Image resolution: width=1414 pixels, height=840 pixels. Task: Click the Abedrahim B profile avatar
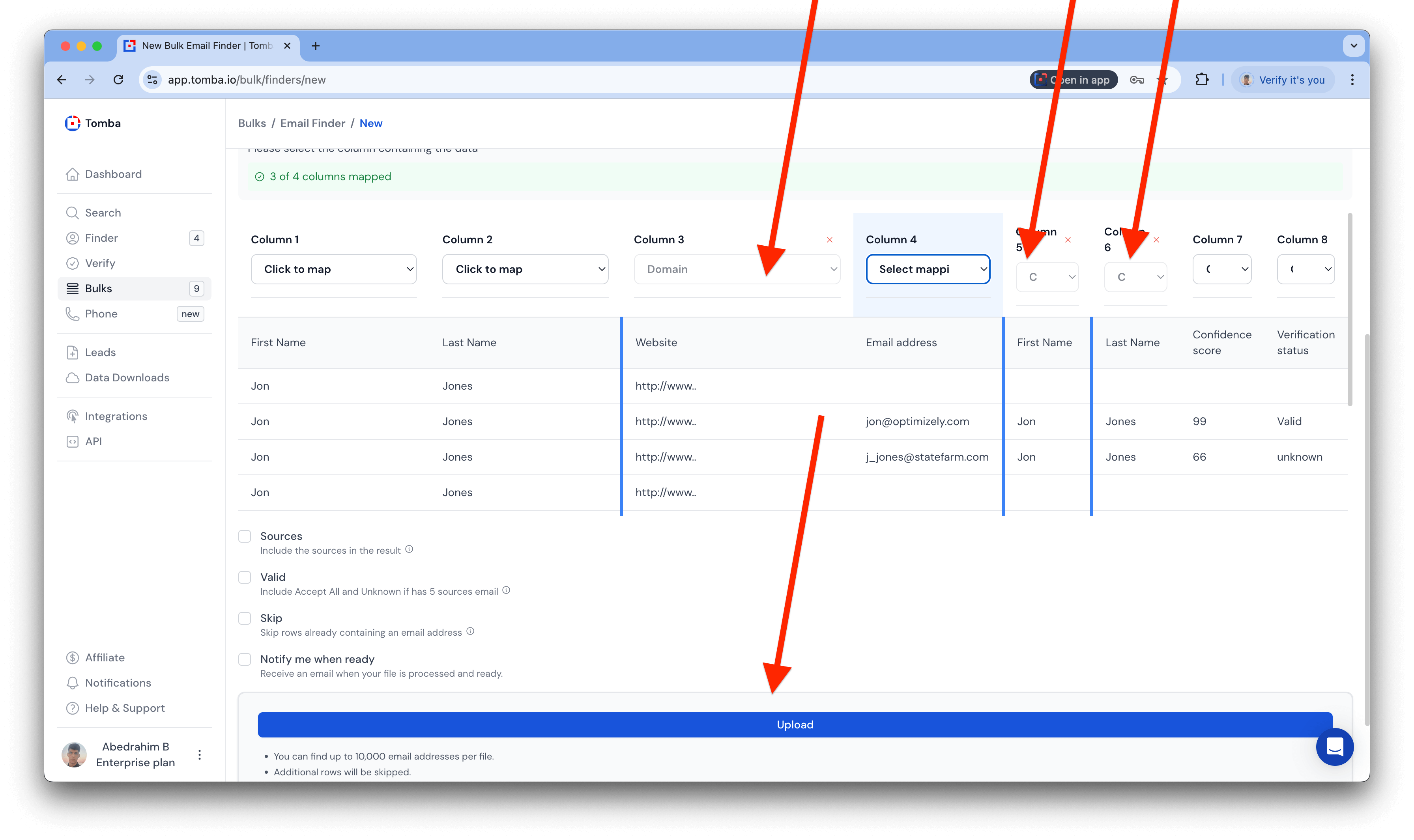(74, 754)
